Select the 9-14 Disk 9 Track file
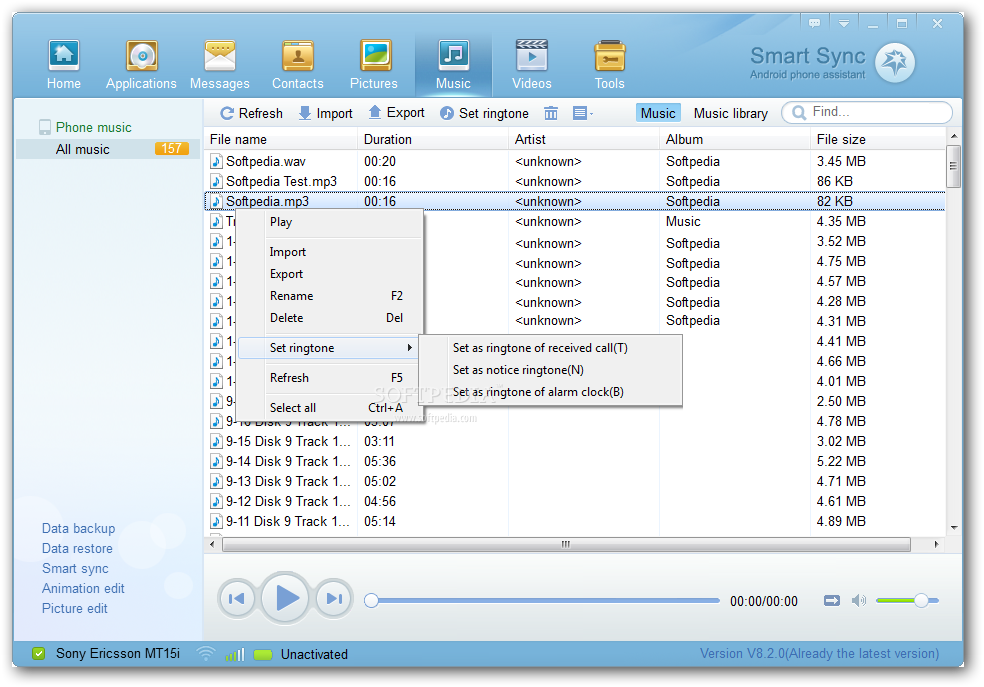 (575, 462)
